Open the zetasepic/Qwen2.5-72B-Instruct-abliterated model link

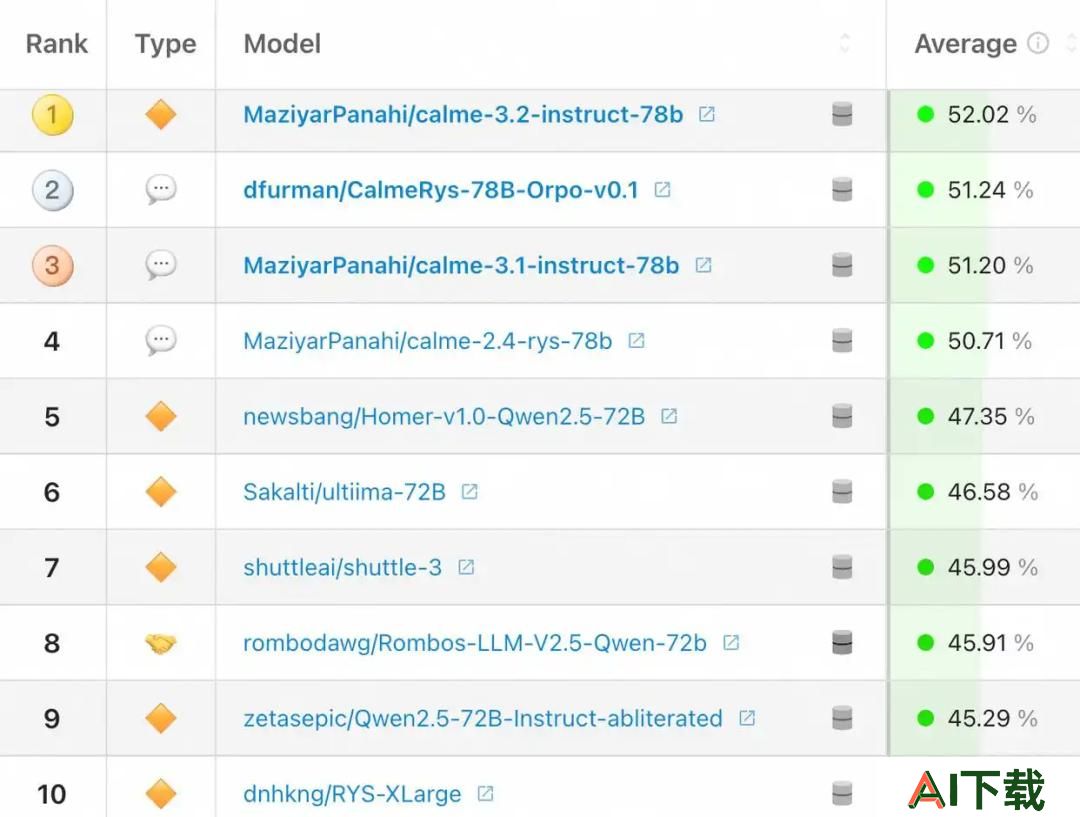[483, 718]
